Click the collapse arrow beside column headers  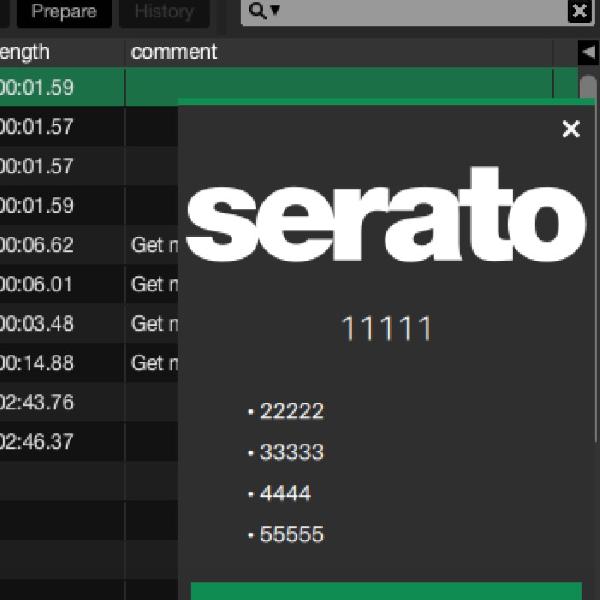pyautogui.click(x=588, y=52)
